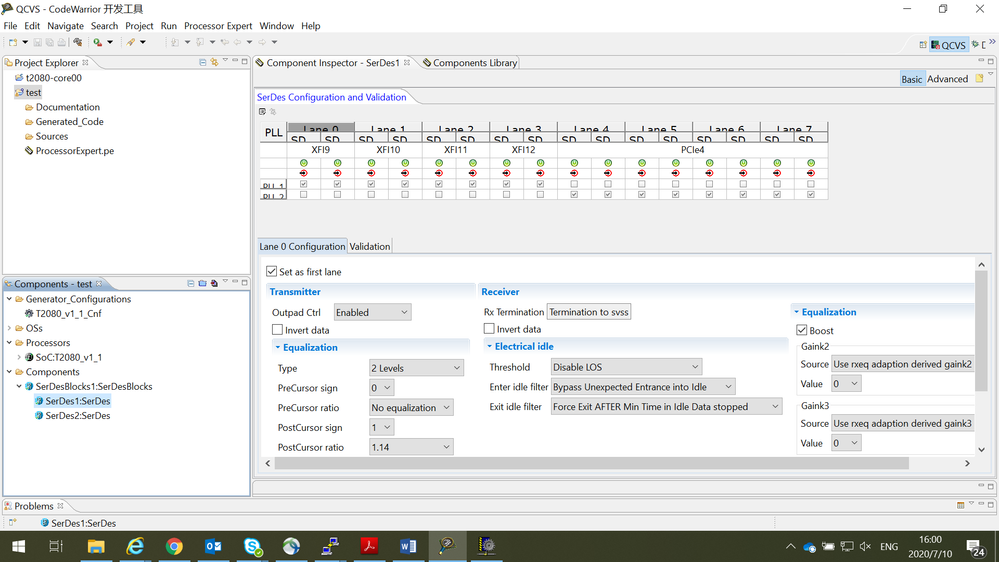999x562 pixels.
Task: Click the folder icon in Components panel toolbar
Action: (x=203, y=284)
